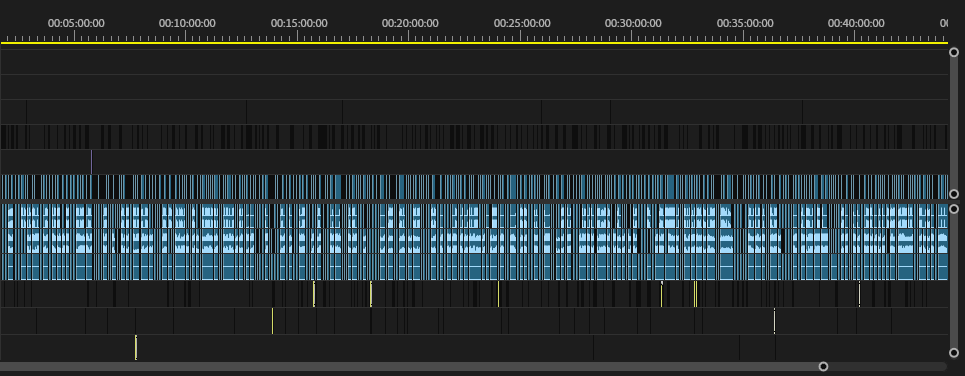Click the 00:05:00:00 mark on the time ruler
Viewport: 965px width, 376px height.
point(76,23)
